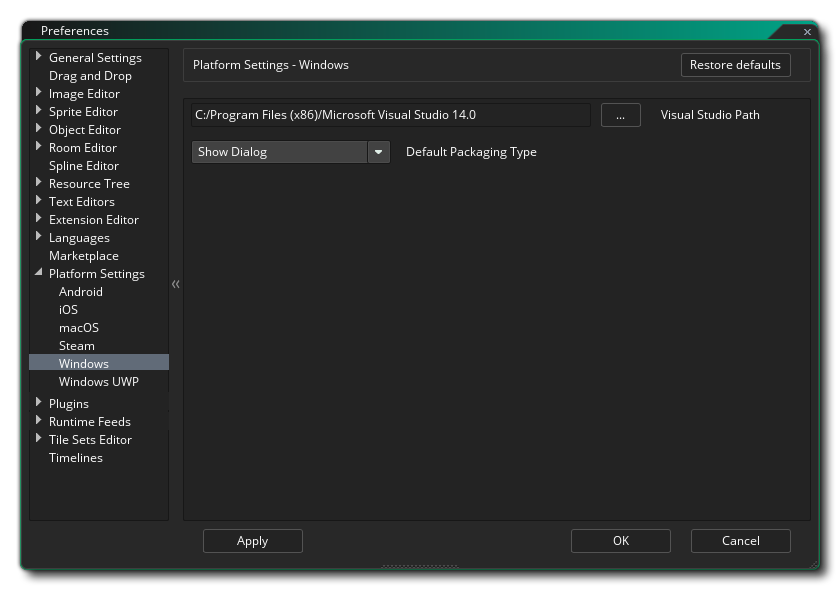Open the macOS platform settings
840x590 pixels.
click(79, 328)
